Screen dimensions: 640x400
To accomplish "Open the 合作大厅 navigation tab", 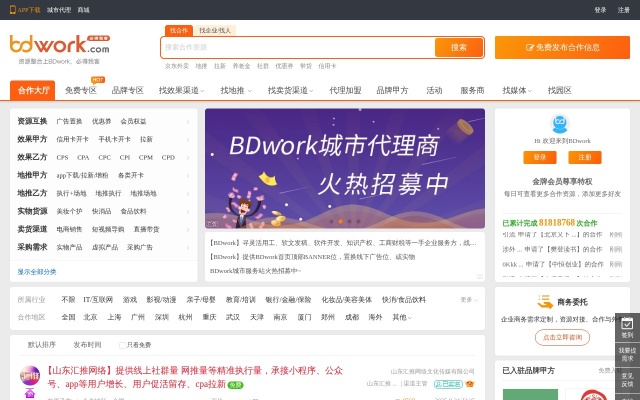I will click(x=34, y=90).
